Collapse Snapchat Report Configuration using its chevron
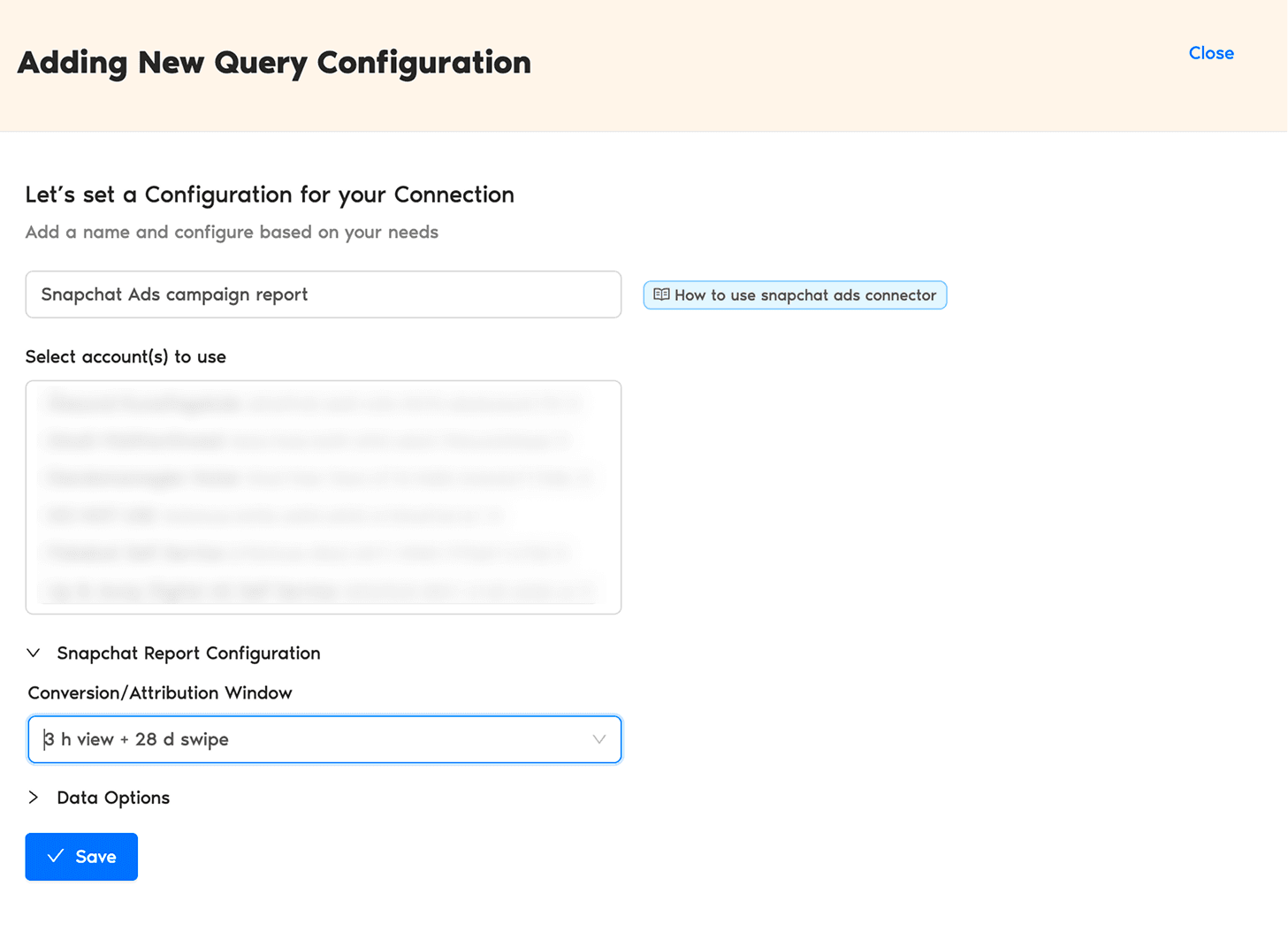 (34, 653)
